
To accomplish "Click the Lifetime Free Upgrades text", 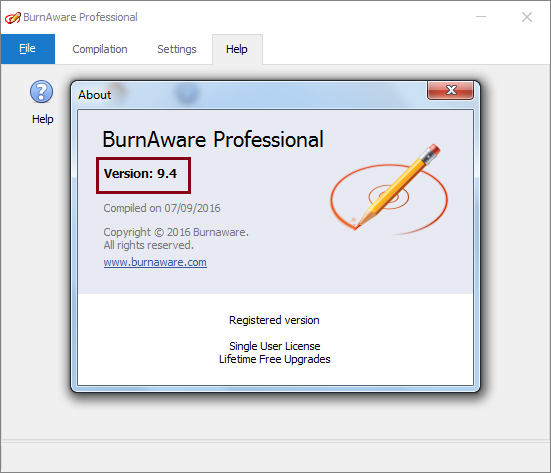I will [274, 359].
